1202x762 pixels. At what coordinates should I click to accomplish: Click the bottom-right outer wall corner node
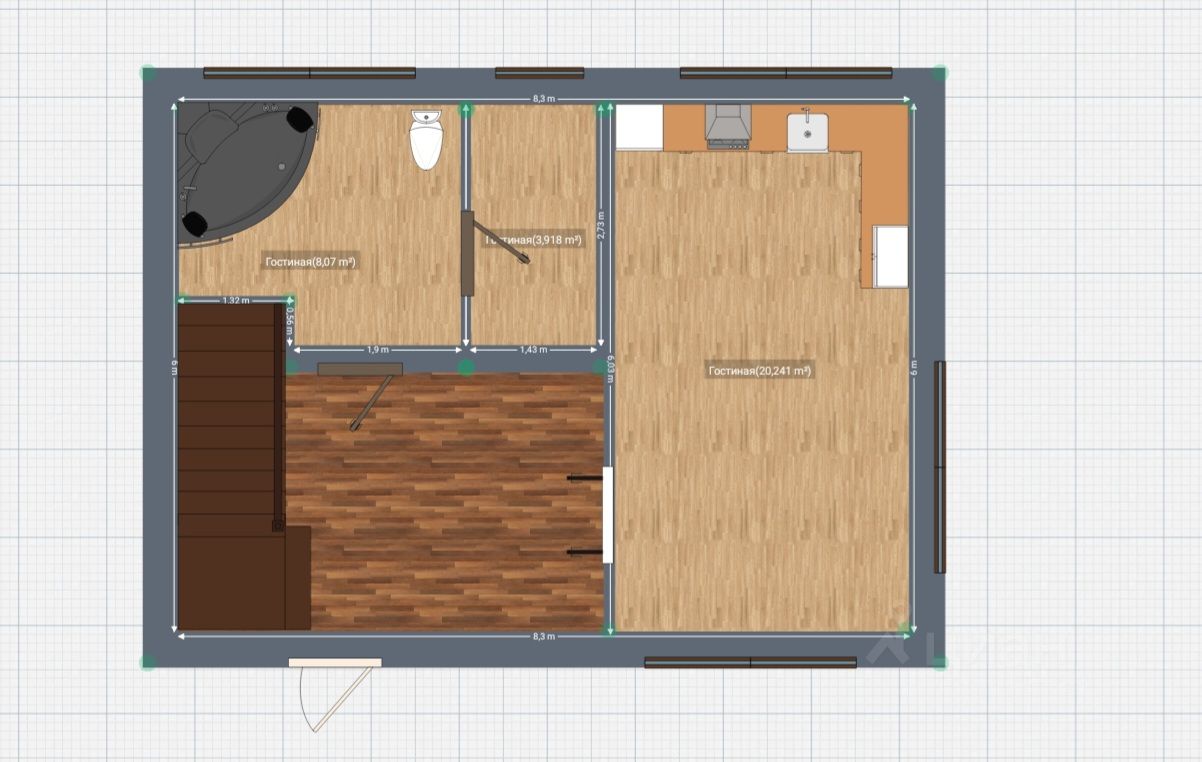tap(940, 662)
